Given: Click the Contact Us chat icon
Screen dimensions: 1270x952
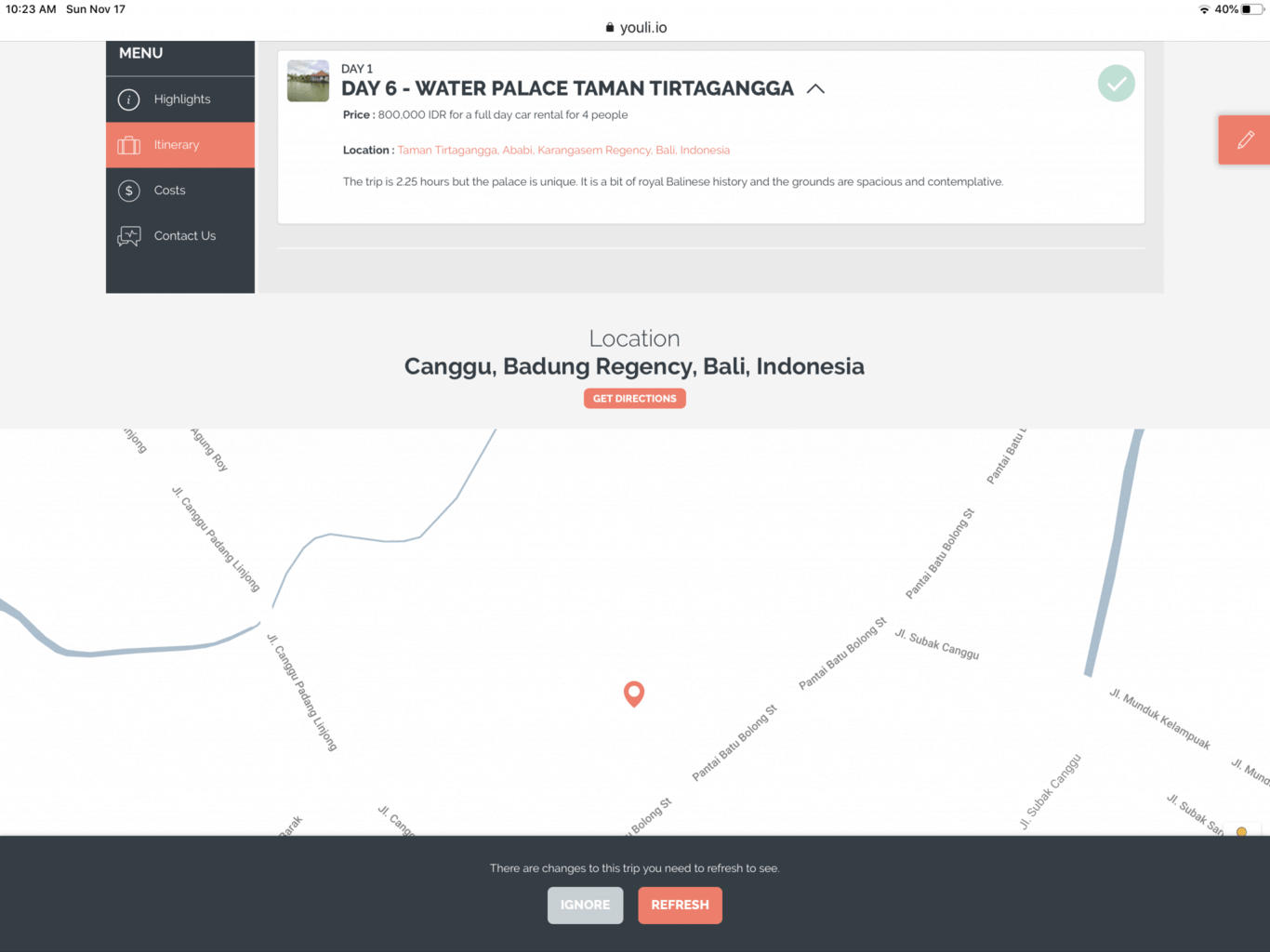Looking at the screenshot, I should 129,236.
